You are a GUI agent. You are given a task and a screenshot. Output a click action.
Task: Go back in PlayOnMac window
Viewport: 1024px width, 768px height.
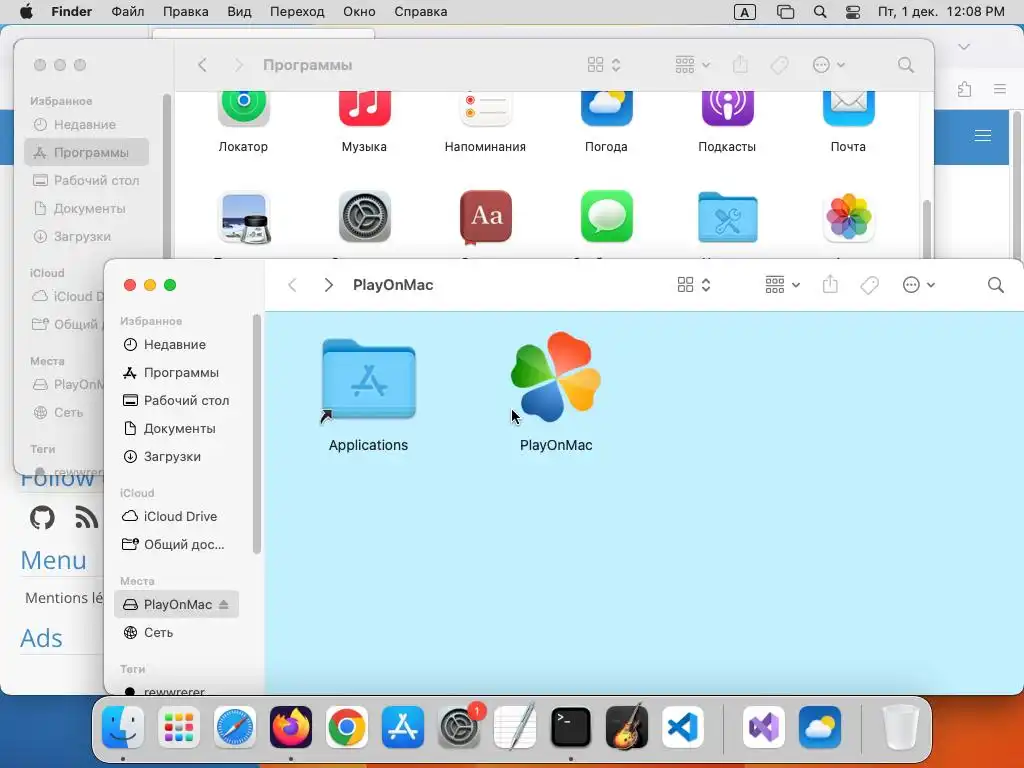293,285
